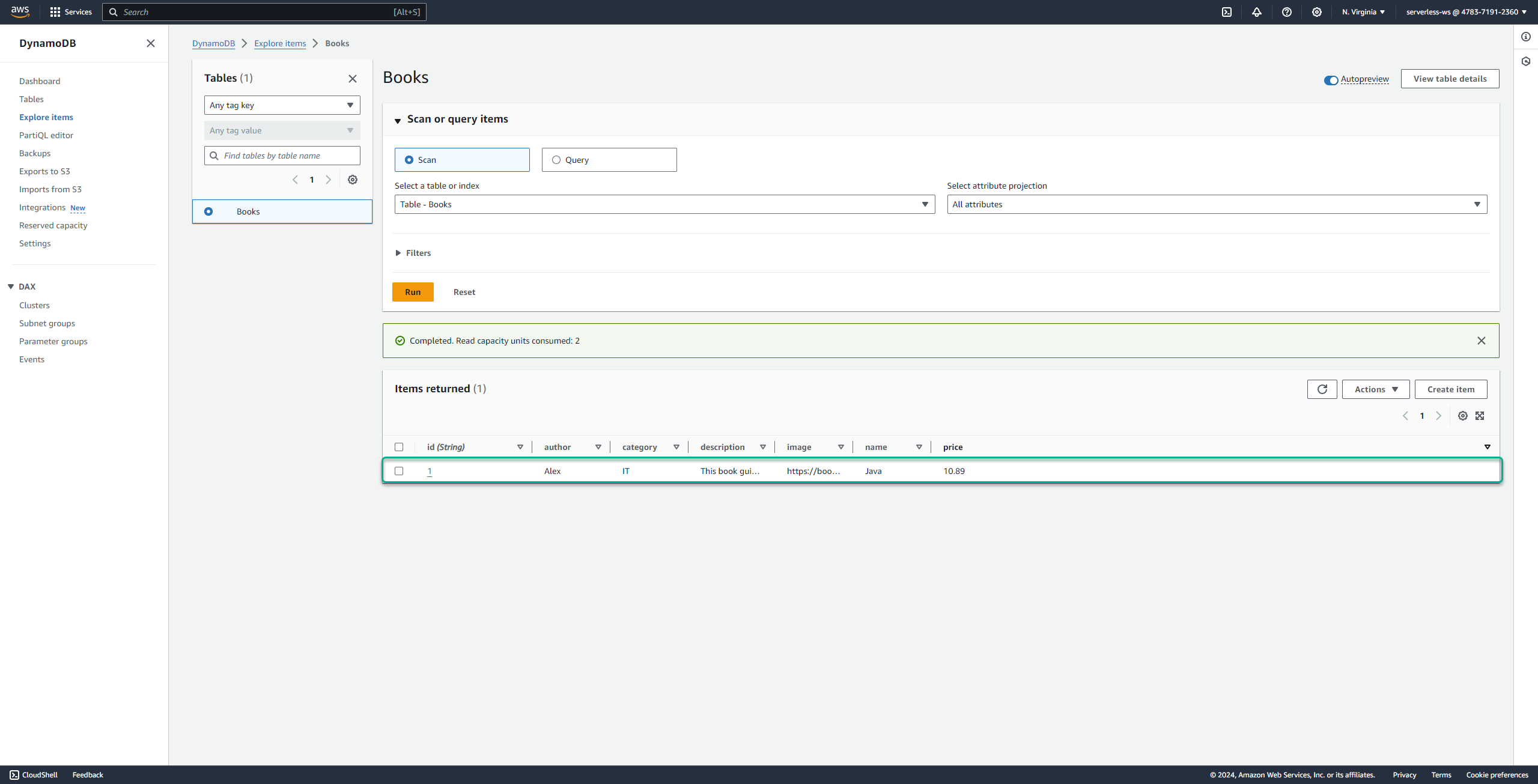This screenshot has width=1538, height=784.
Task: Go to next page in Tables list
Action: coord(329,180)
